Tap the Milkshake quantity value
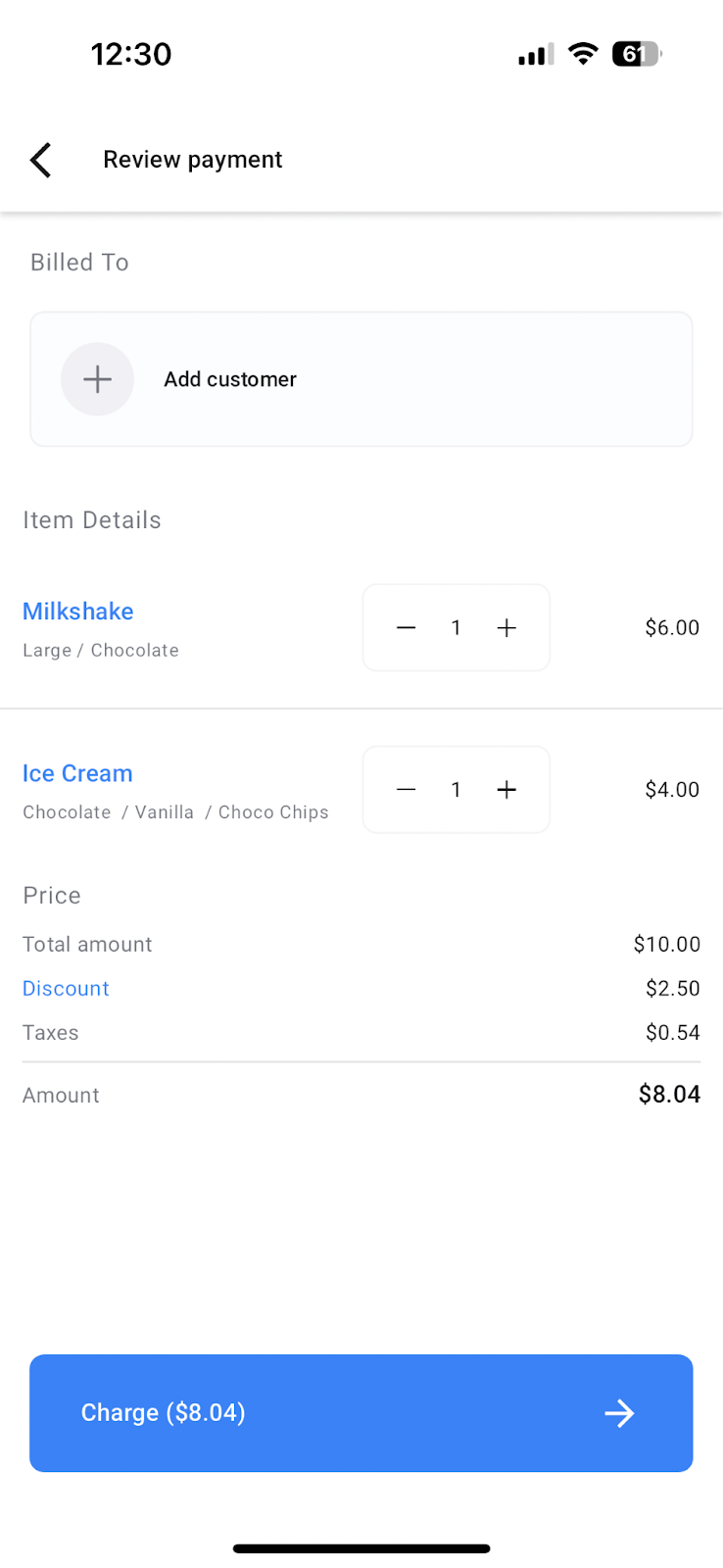Image resolution: width=723 pixels, height=1568 pixels. point(456,628)
